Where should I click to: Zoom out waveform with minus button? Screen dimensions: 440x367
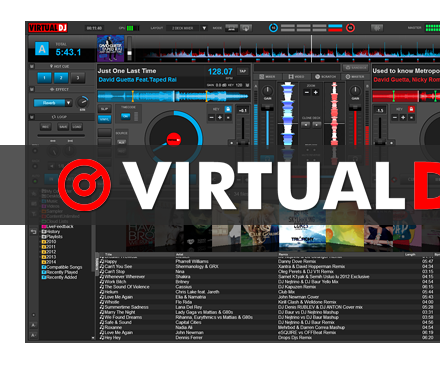click(307, 92)
